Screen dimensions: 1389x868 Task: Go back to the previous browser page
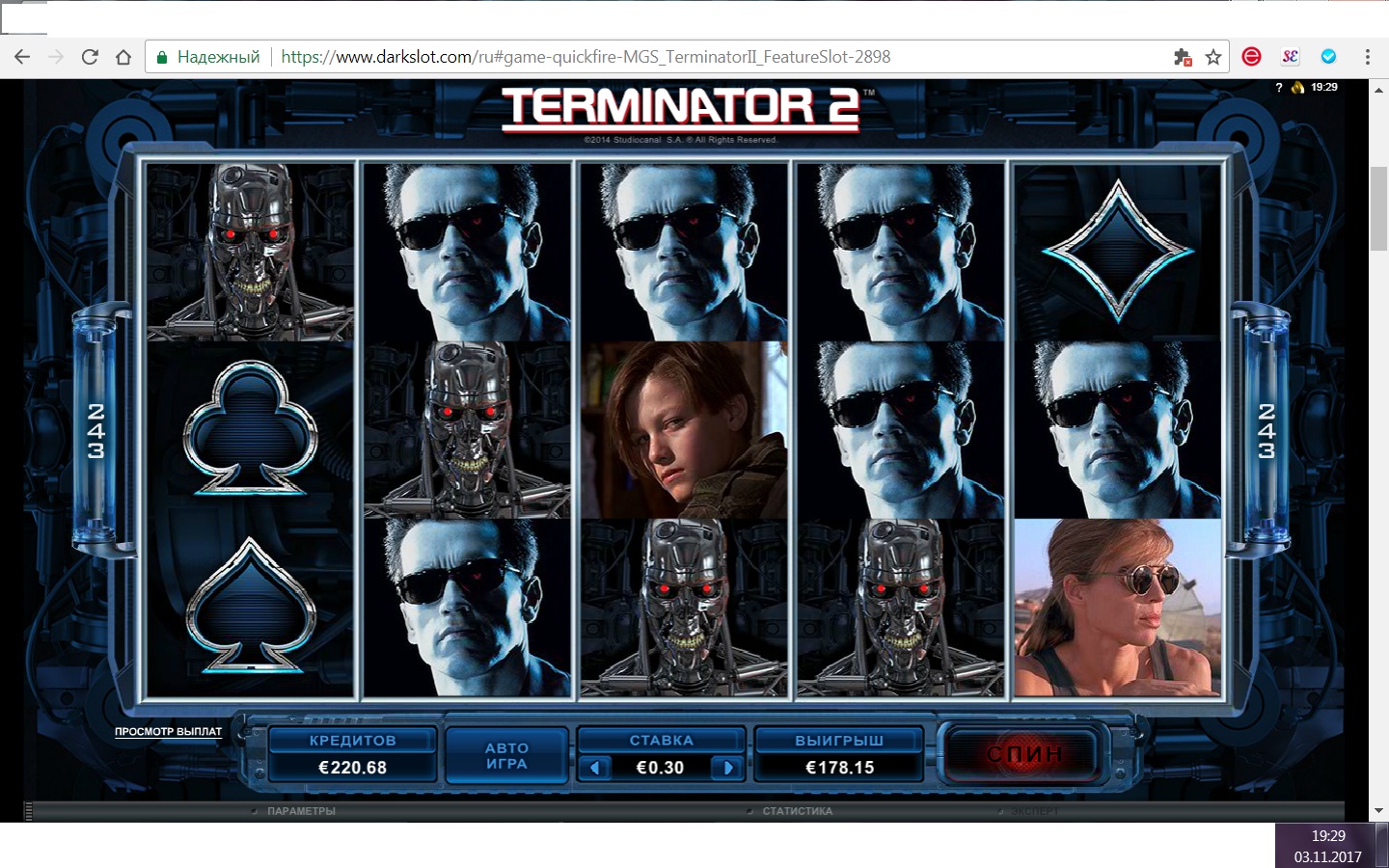coord(21,57)
